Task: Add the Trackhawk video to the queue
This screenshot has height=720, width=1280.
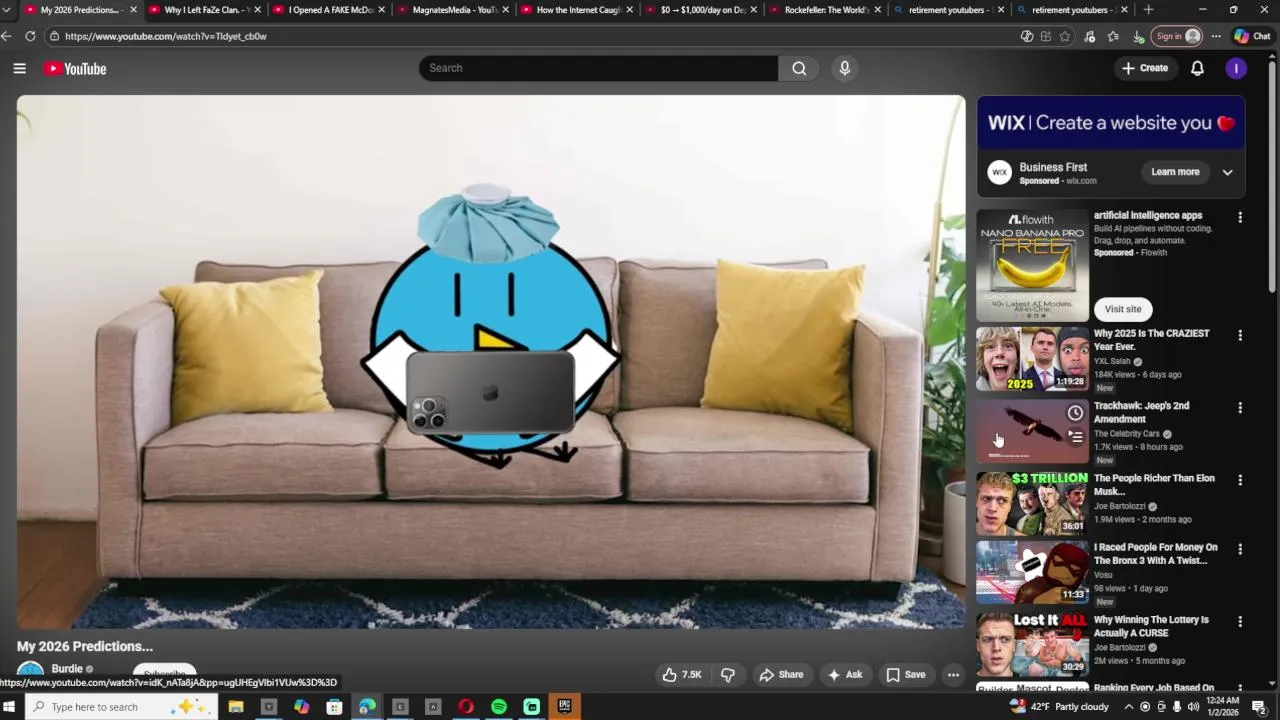Action: 1075,437
